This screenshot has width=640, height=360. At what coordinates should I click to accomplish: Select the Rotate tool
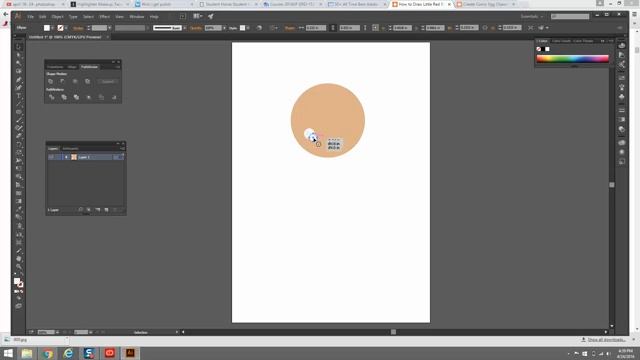pos(19,144)
